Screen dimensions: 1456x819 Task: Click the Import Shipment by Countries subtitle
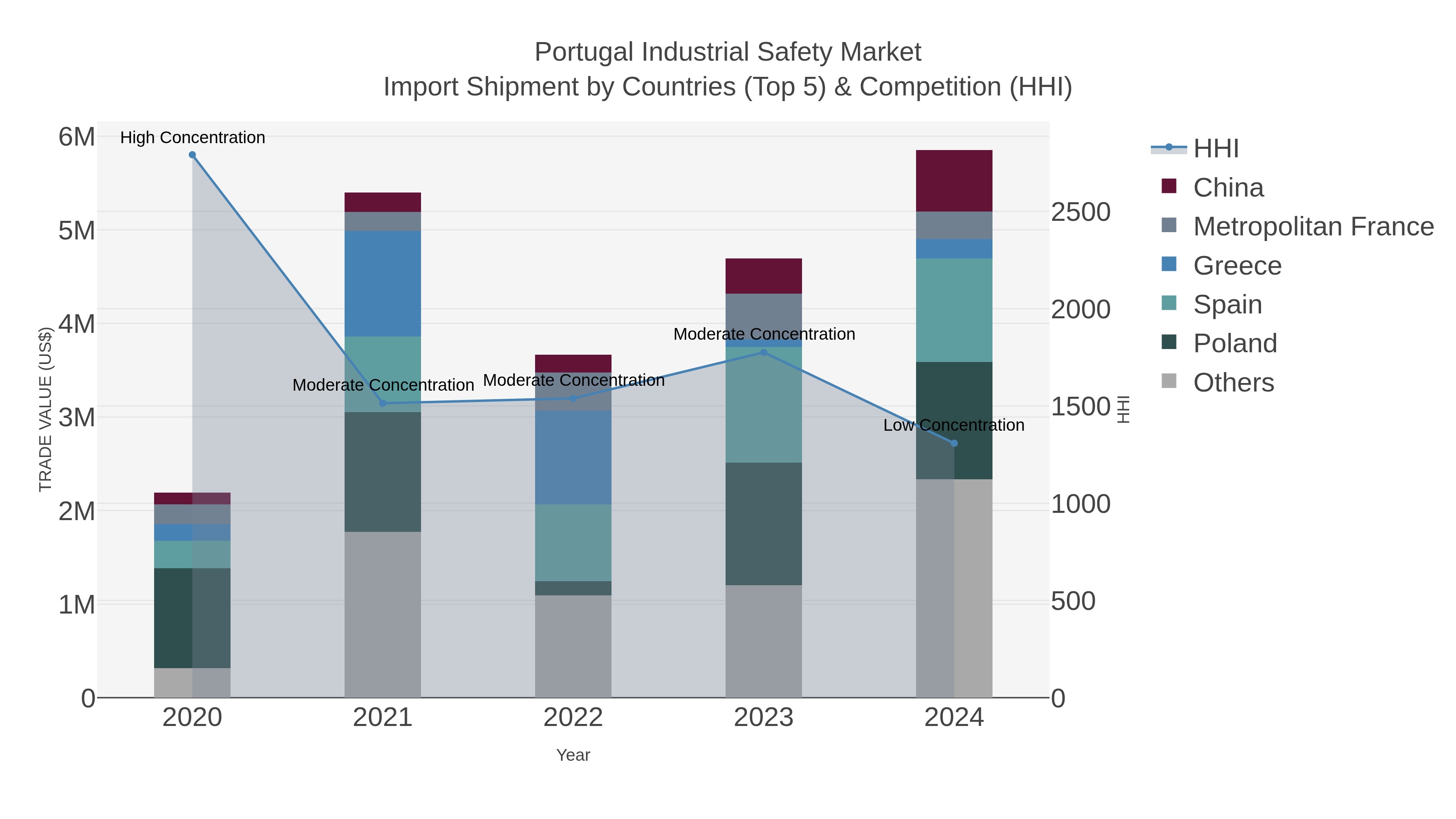(x=728, y=87)
